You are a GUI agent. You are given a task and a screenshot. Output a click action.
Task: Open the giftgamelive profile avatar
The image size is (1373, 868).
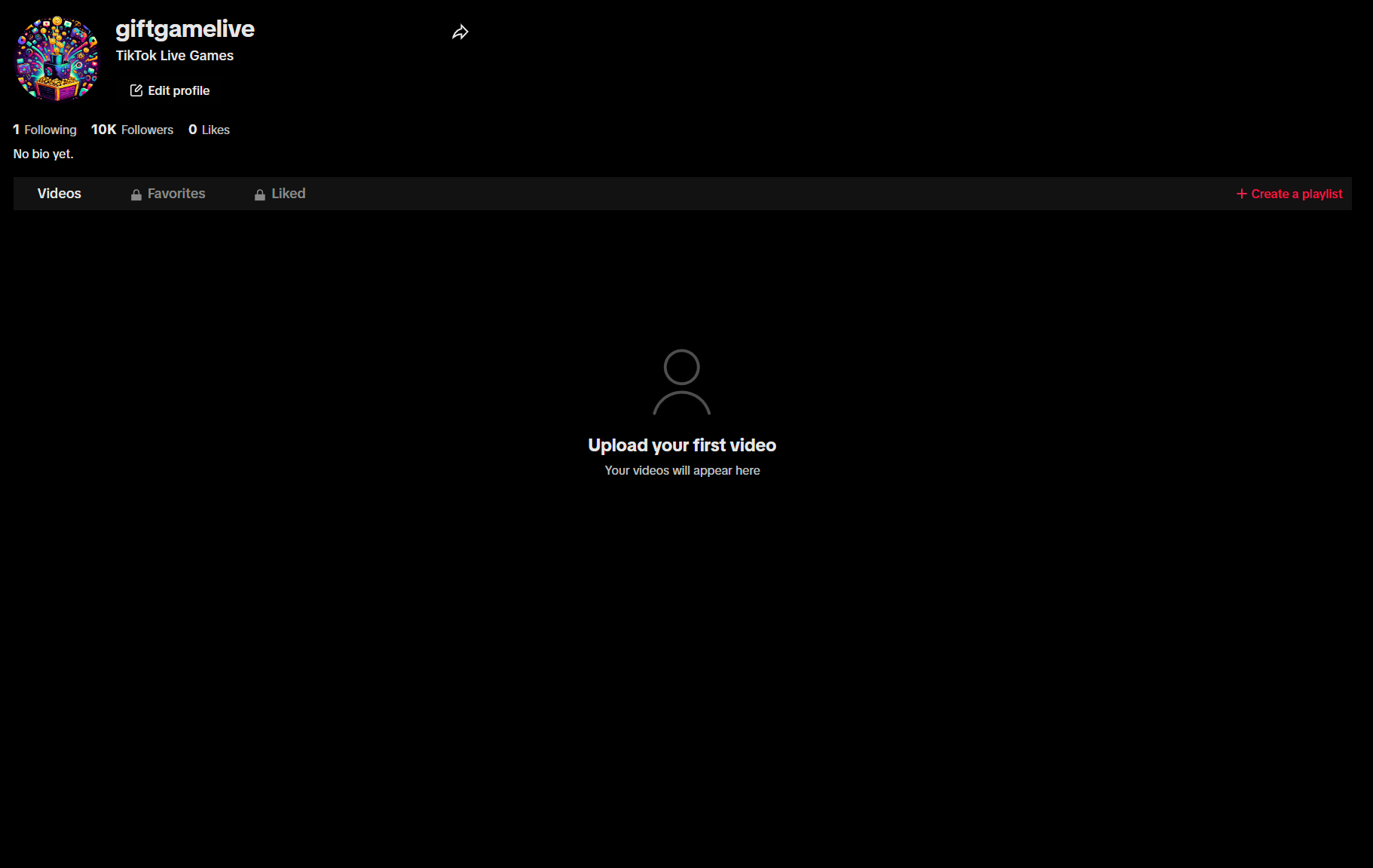[57, 59]
